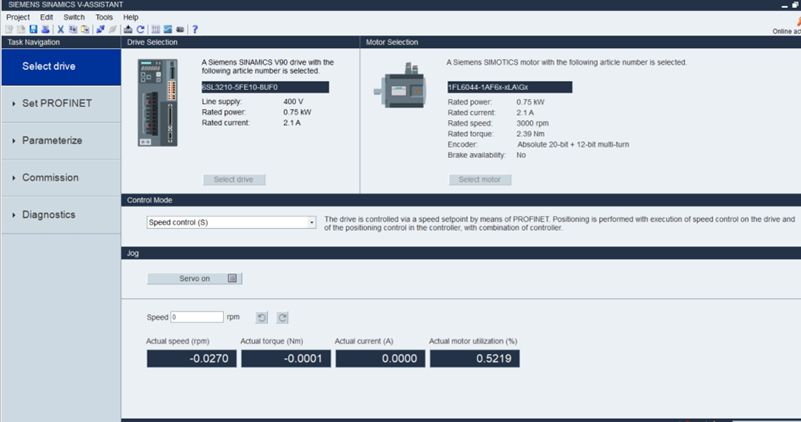
Task: Click the Line supply 400 V value
Action: tap(293, 102)
